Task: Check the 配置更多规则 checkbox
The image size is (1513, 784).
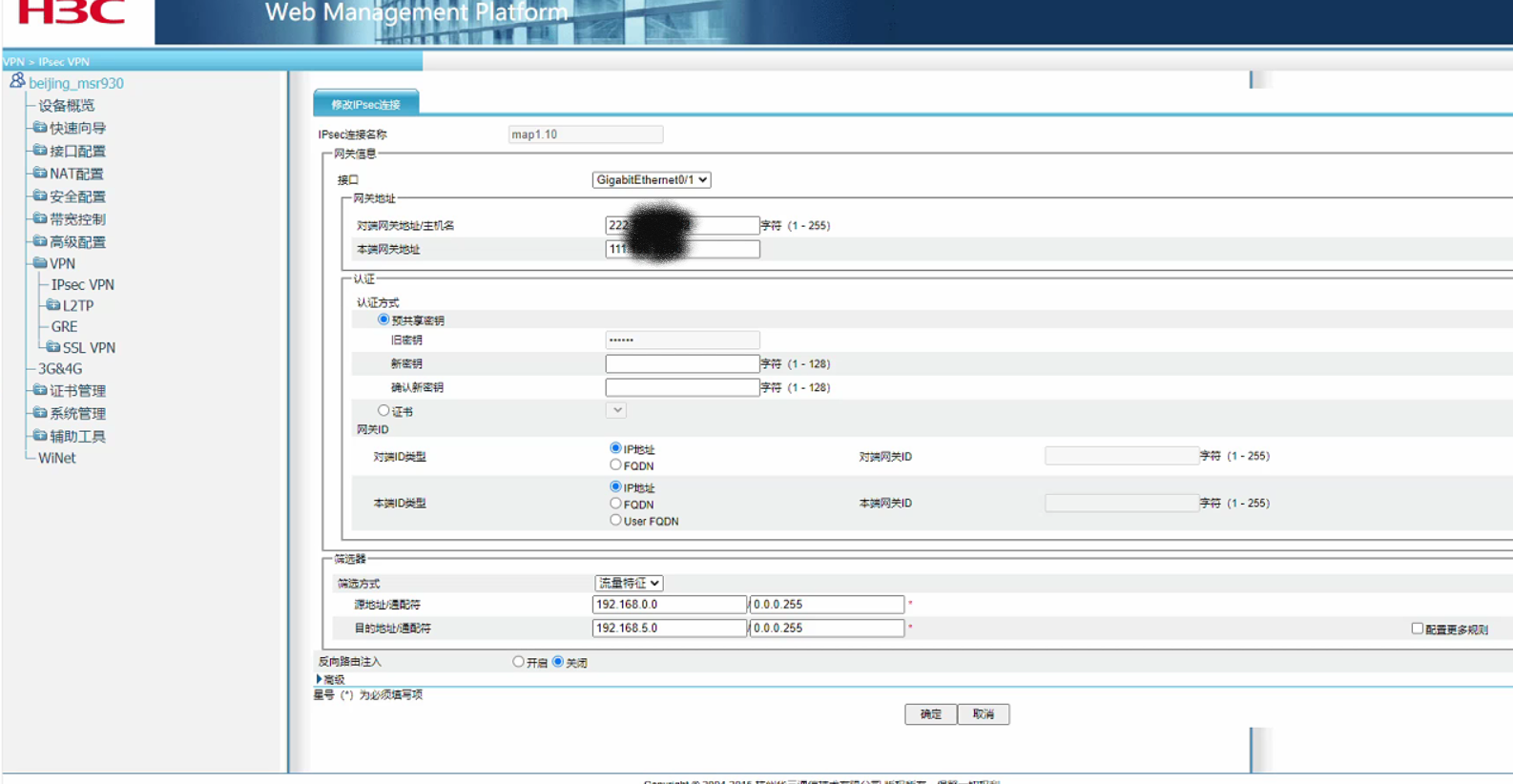Action: click(x=1417, y=629)
